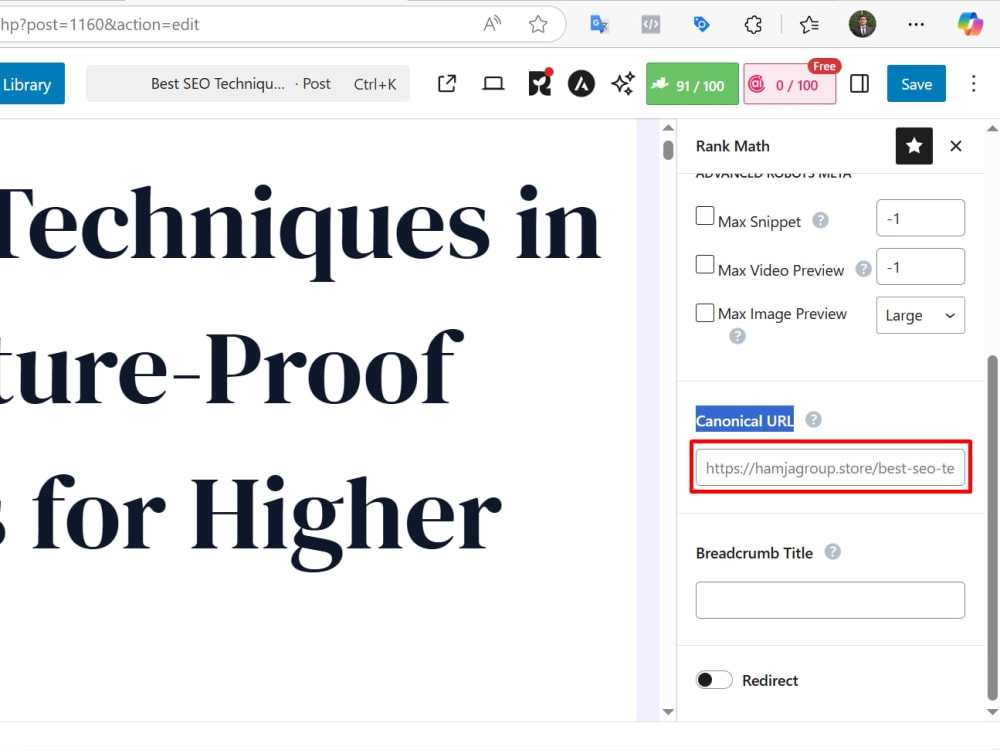Enable the Max Image Preview checkbox
Viewport: 1000px width, 750px height.
pyautogui.click(x=705, y=312)
